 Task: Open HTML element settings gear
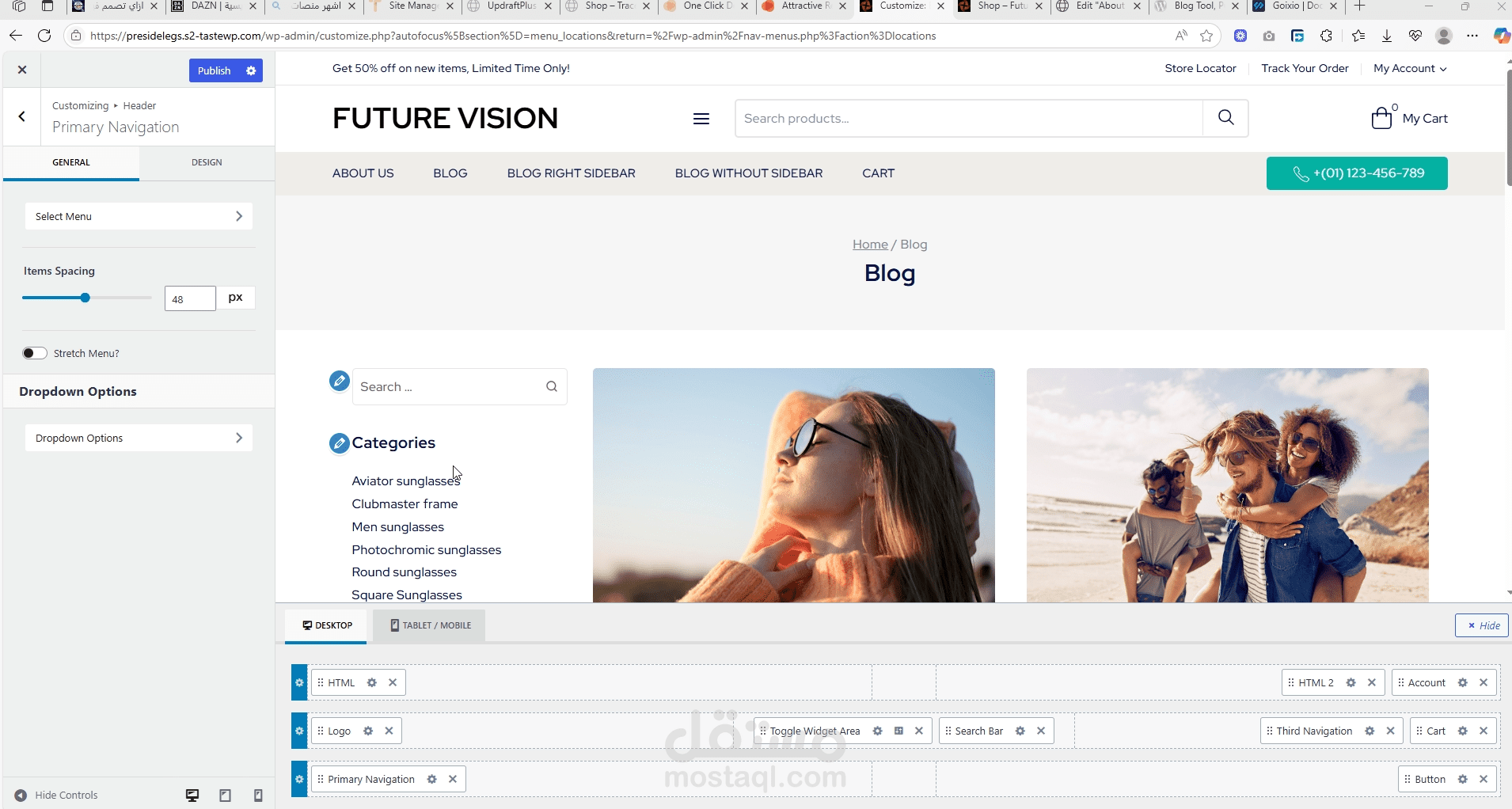(x=371, y=682)
